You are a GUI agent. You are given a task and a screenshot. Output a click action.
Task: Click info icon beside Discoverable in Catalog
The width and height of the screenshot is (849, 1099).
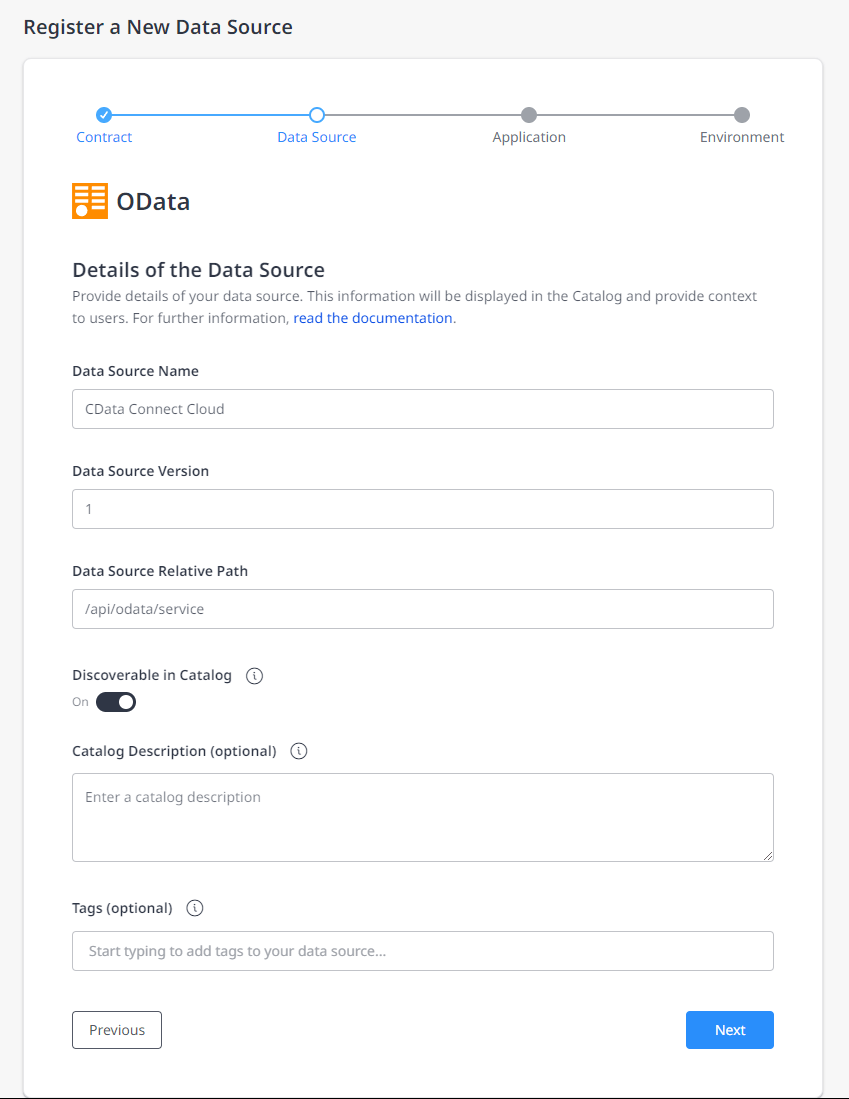pos(254,676)
